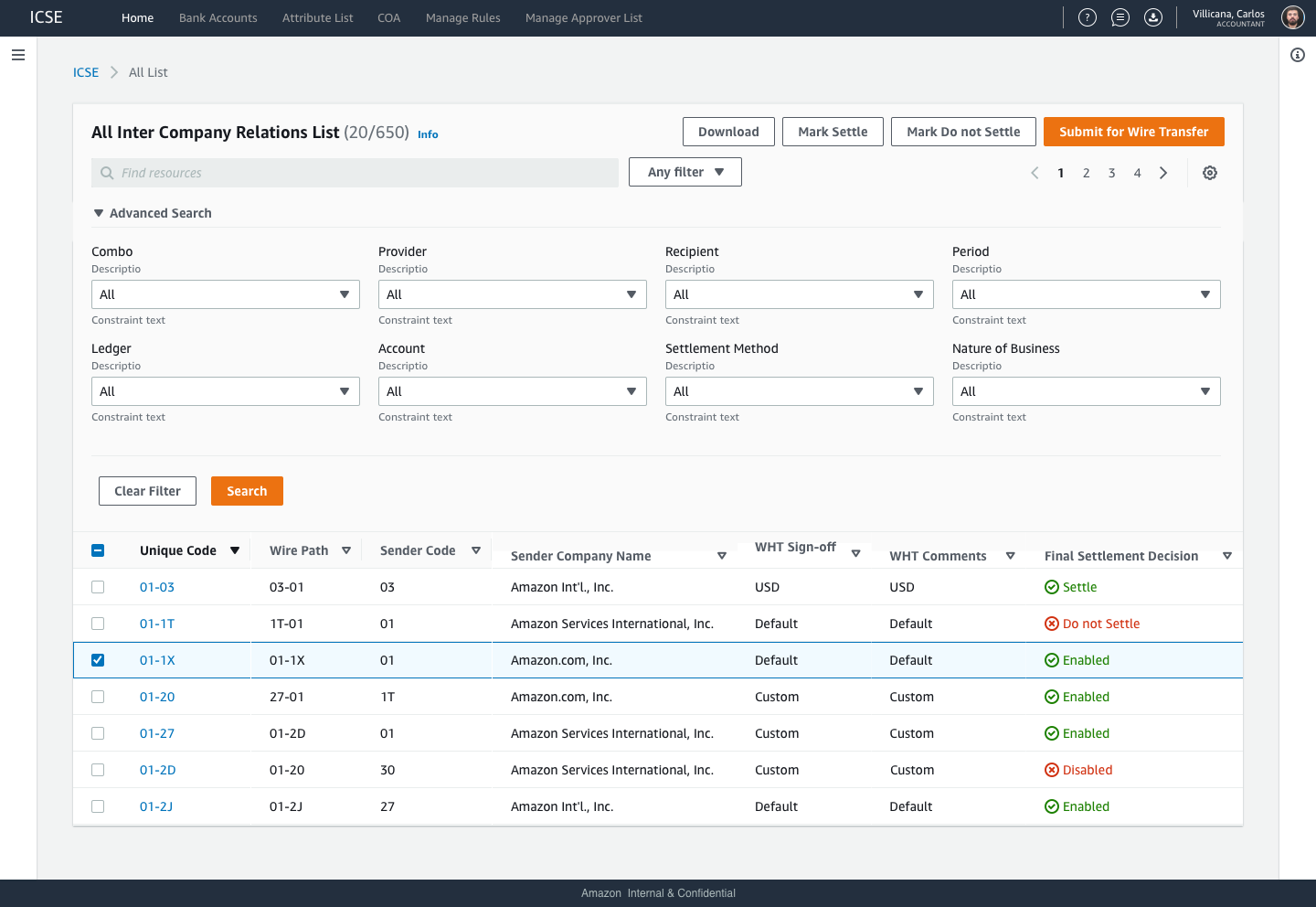The width and height of the screenshot is (1316, 907).
Task: Click Submit for Wire Transfer button
Action: [x=1134, y=132]
